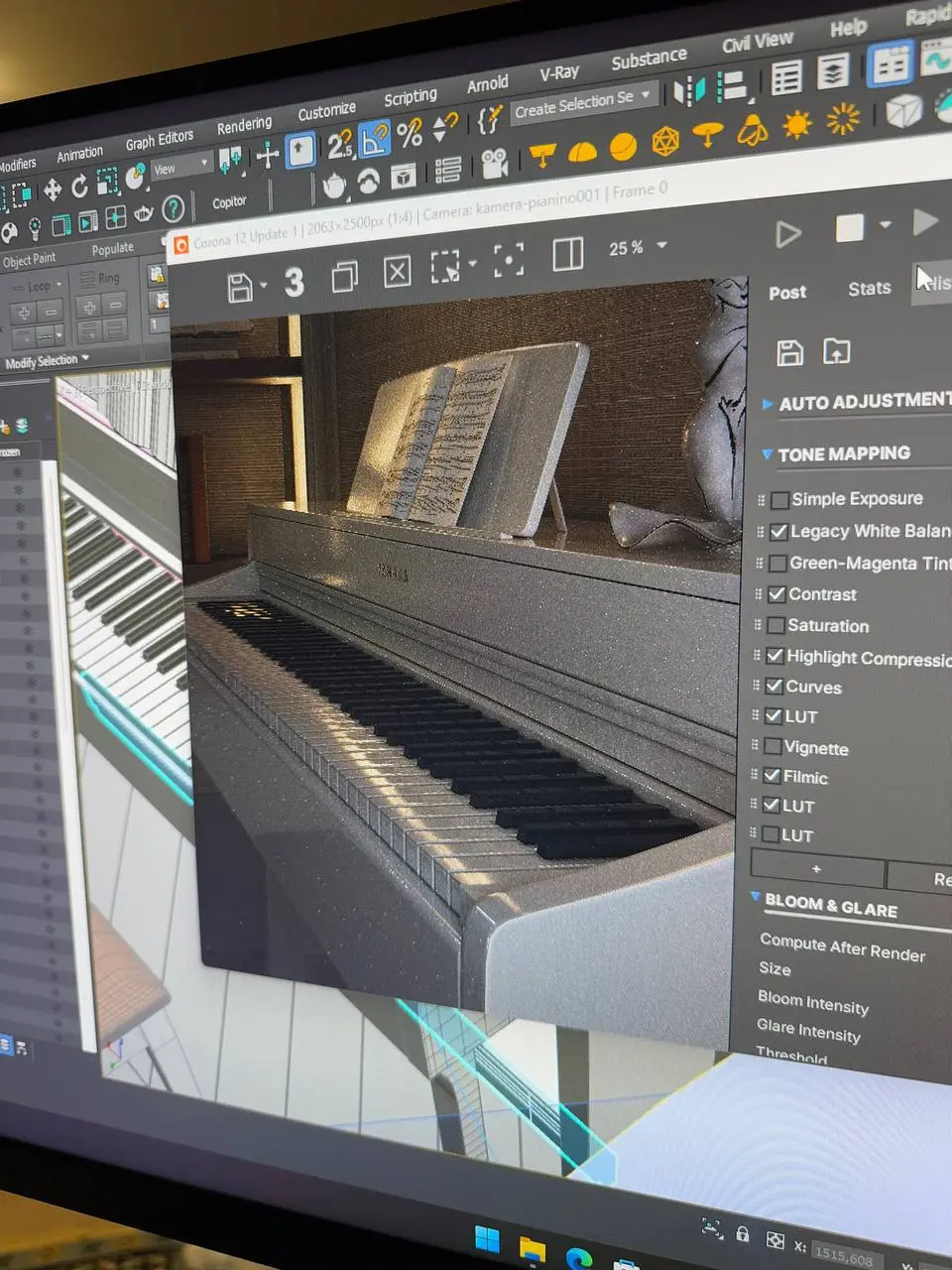Open the Customize menu

click(326, 110)
